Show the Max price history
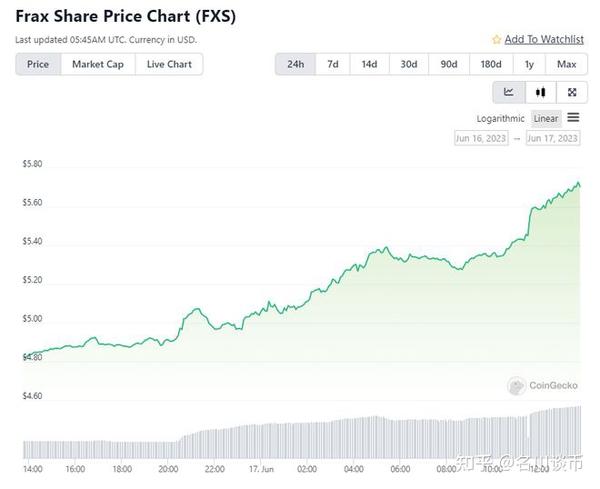Image resolution: width=600 pixels, height=489 pixels. pyautogui.click(x=566, y=64)
